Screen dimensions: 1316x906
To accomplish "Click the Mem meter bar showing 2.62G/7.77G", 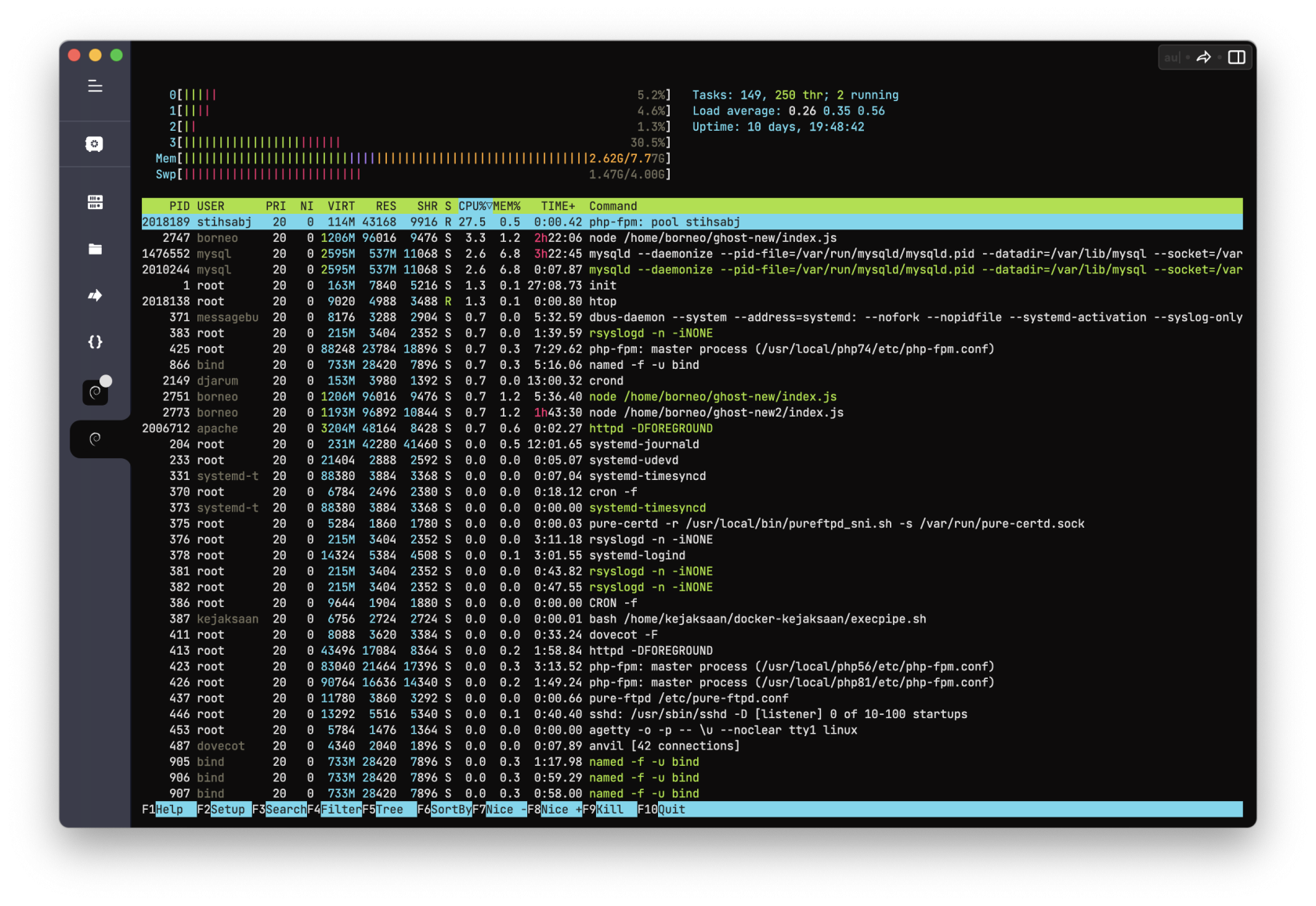I will coord(414,159).
